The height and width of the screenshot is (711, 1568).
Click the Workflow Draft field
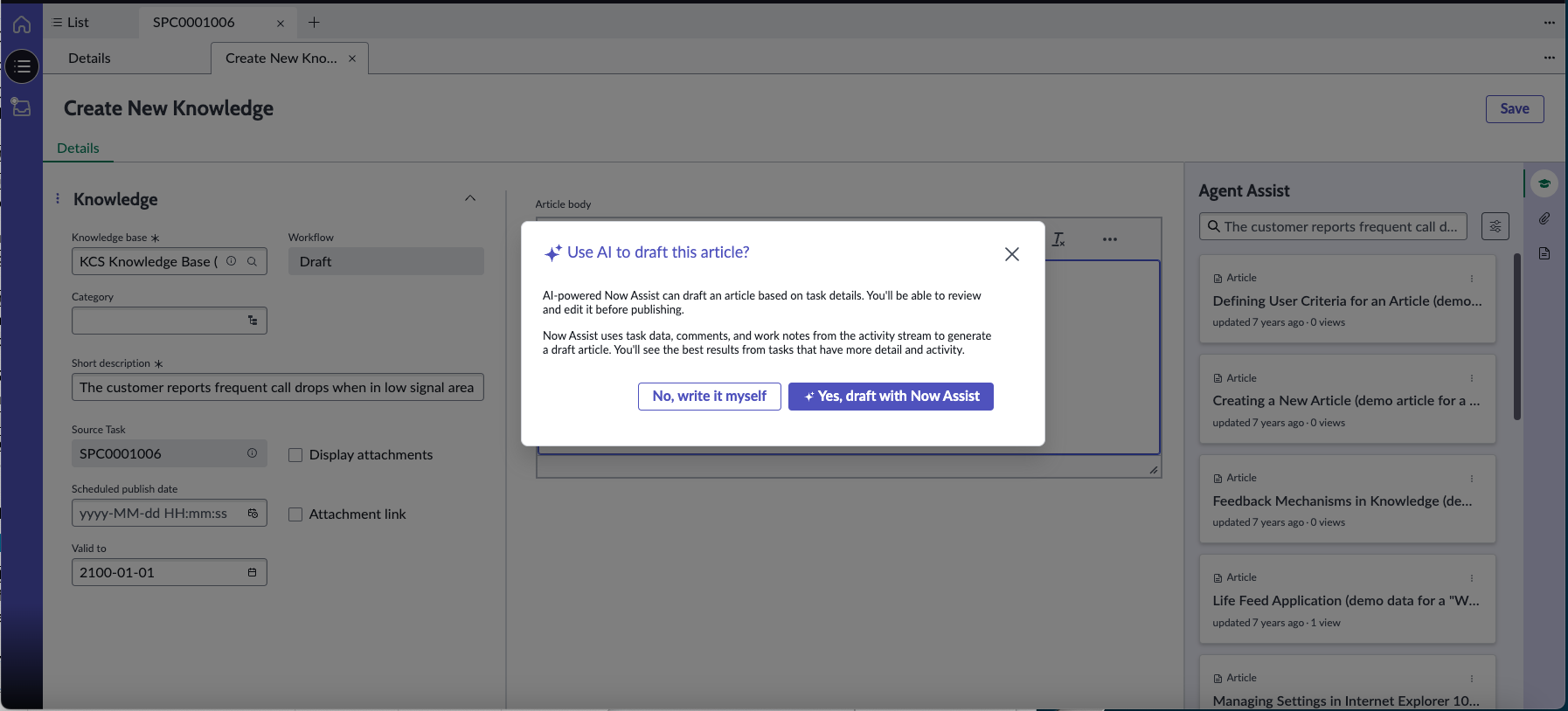[385, 261]
